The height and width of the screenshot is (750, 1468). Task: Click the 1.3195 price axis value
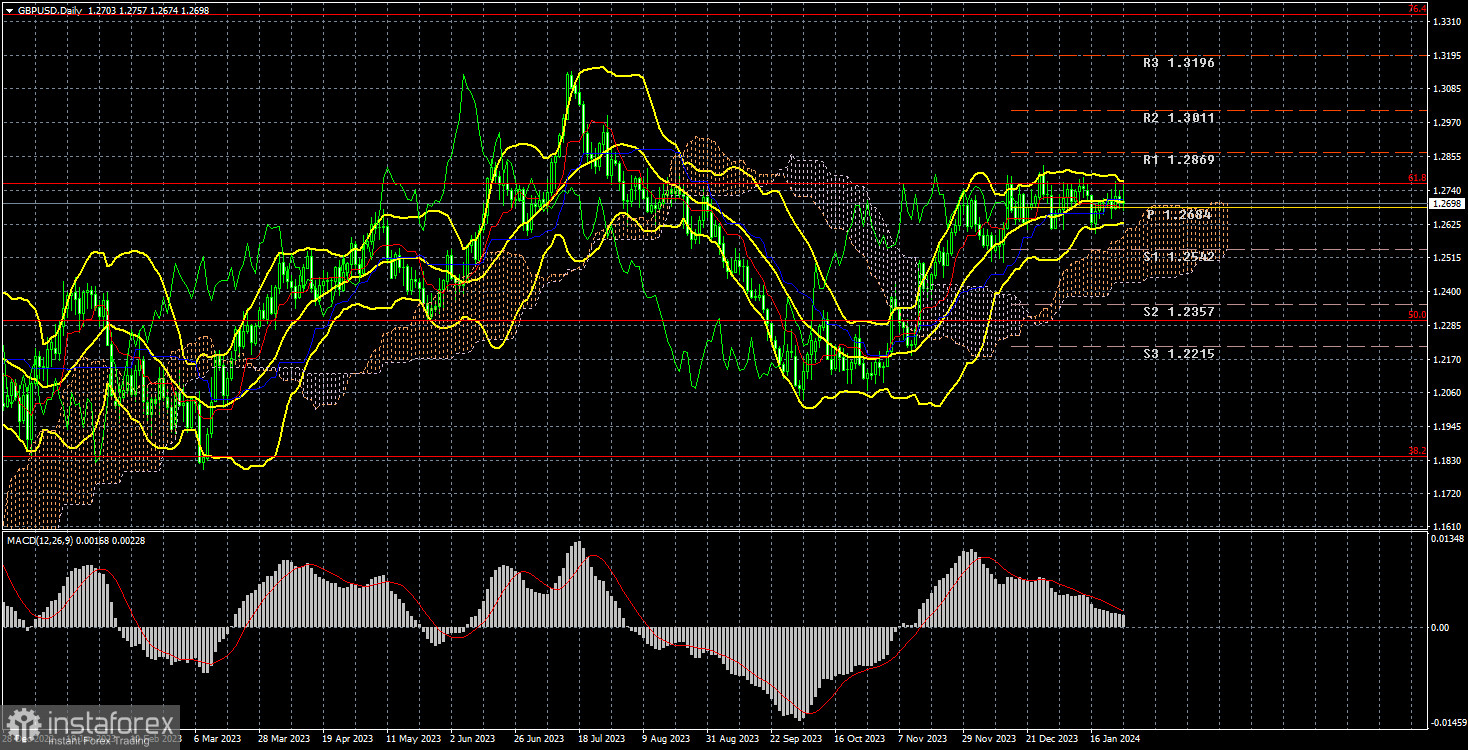tap(1446, 55)
